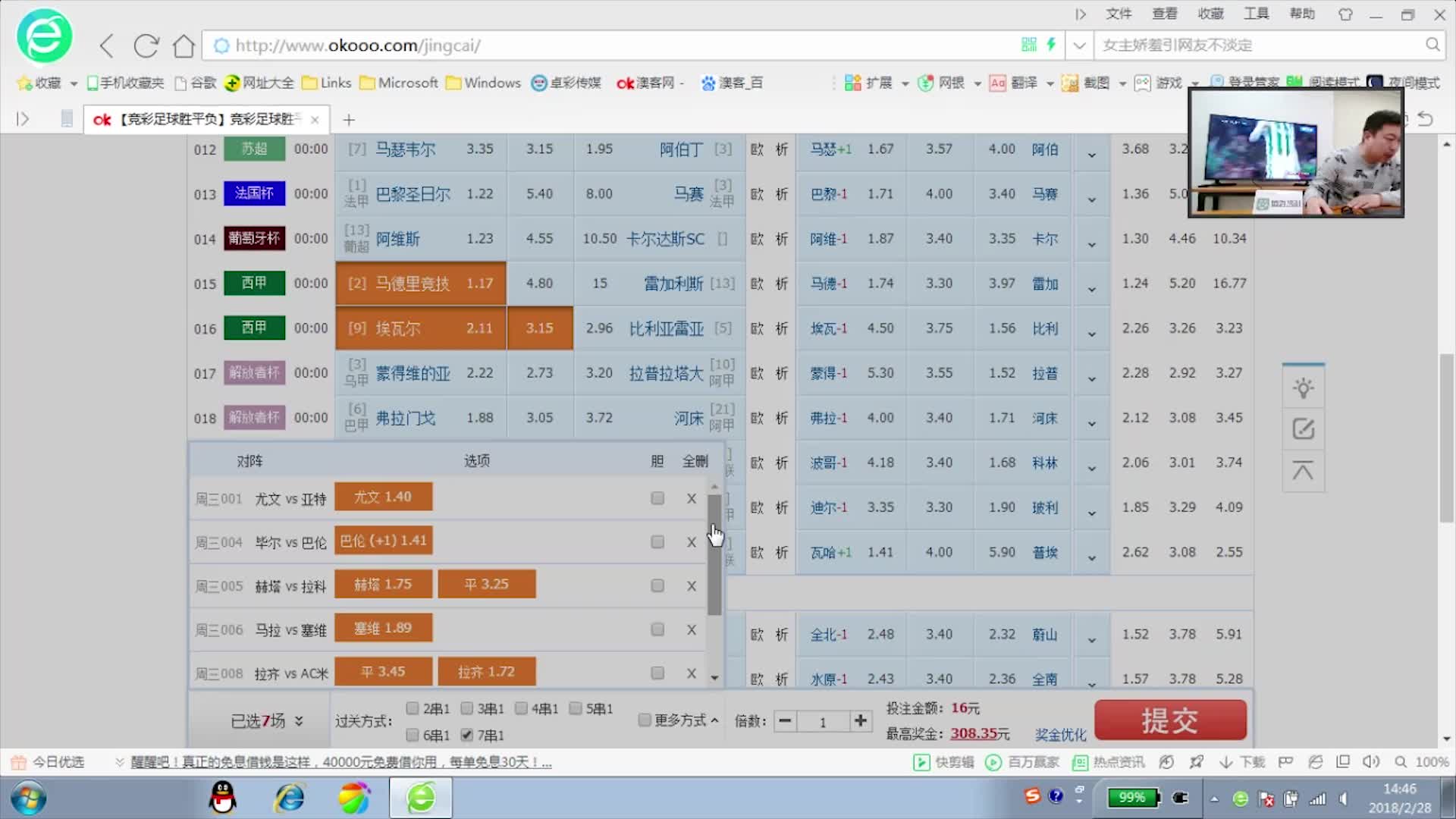Open the 截图 screenshot dropdown arrow
This screenshot has width=1456, height=819.
click(x=1122, y=83)
